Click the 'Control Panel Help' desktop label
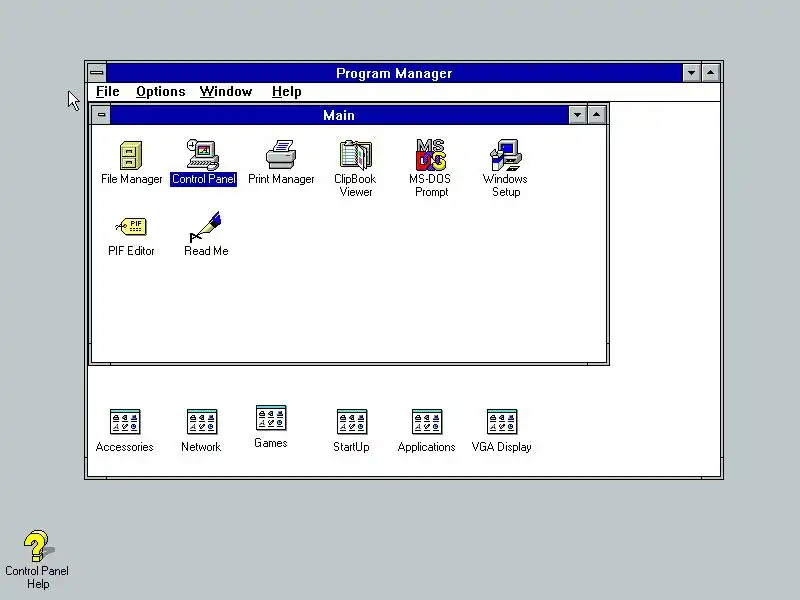Viewport: 800px width, 600px height. 37,577
